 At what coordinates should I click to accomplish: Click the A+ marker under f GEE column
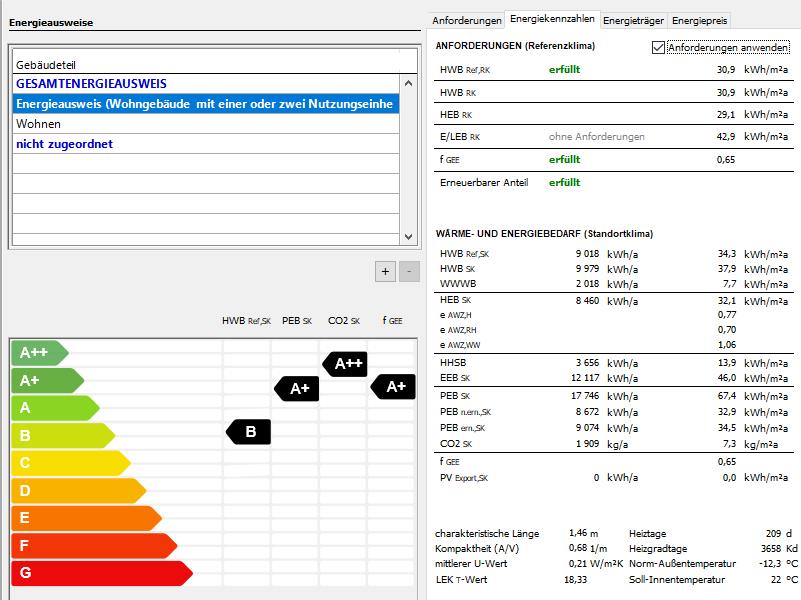click(394, 386)
